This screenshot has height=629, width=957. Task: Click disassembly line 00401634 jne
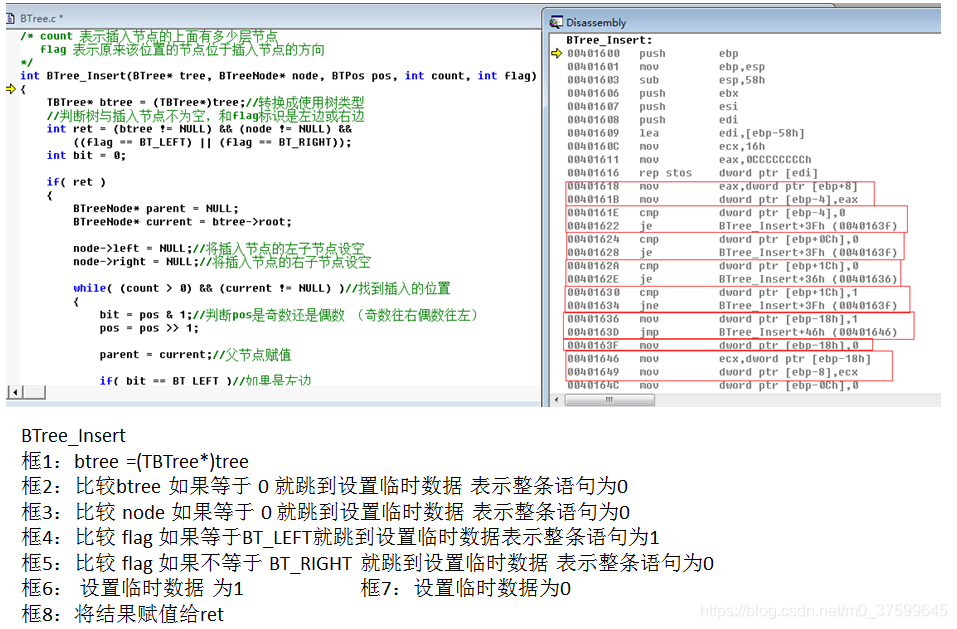click(x=732, y=306)
